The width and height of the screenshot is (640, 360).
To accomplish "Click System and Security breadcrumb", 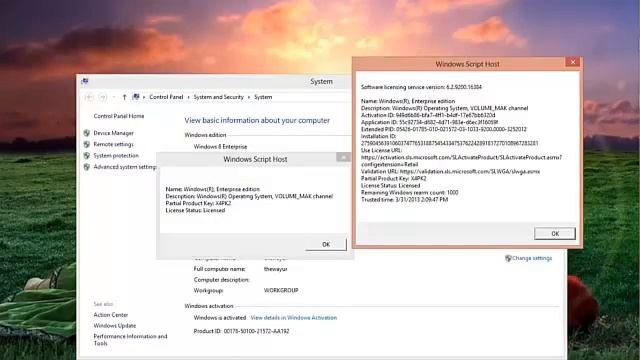I will coord(218,97).
